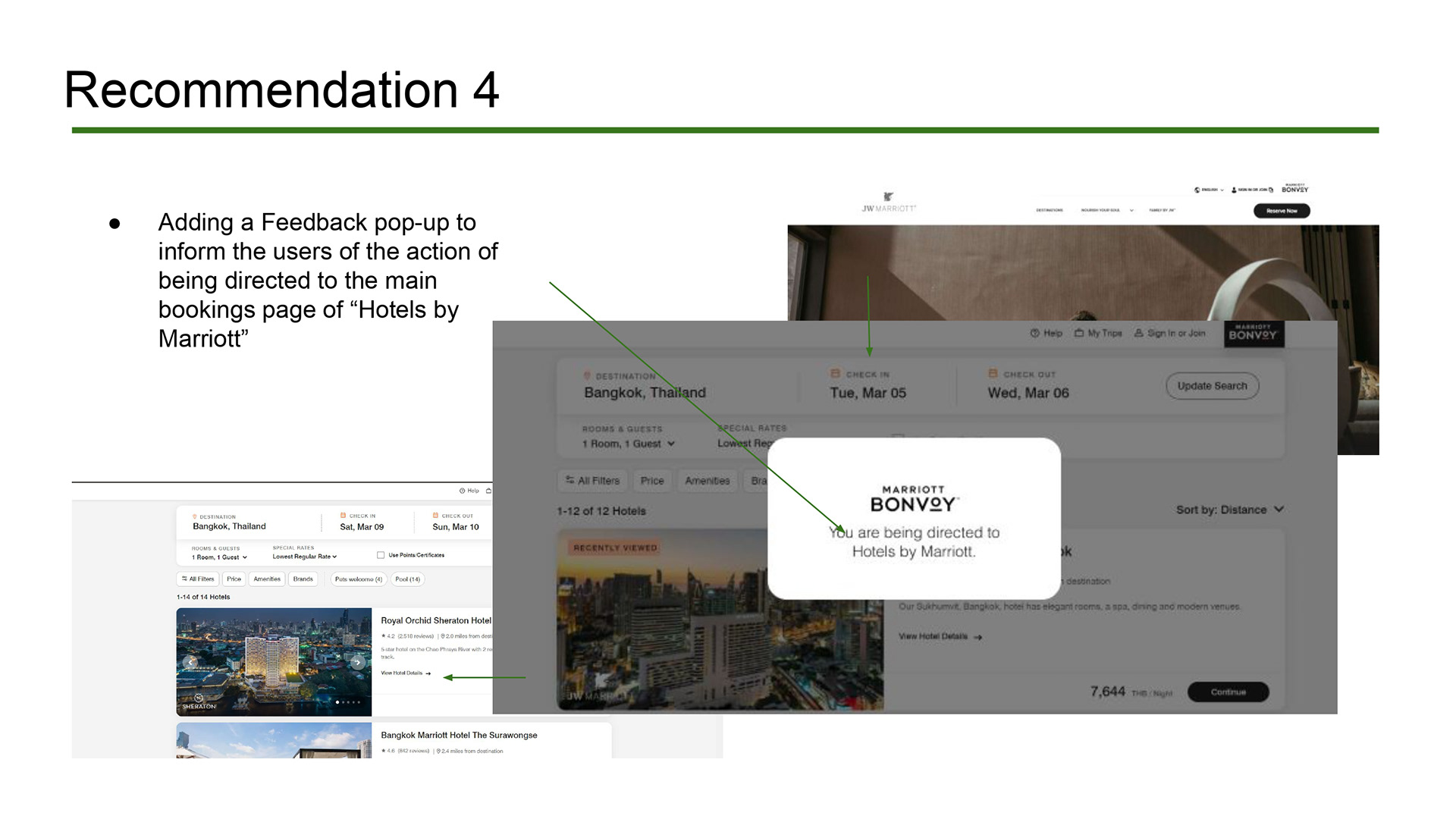1456x819 pixels.
Task: Click the Royal Orchid Sheraton Hotel title
Action: (436, 620)
